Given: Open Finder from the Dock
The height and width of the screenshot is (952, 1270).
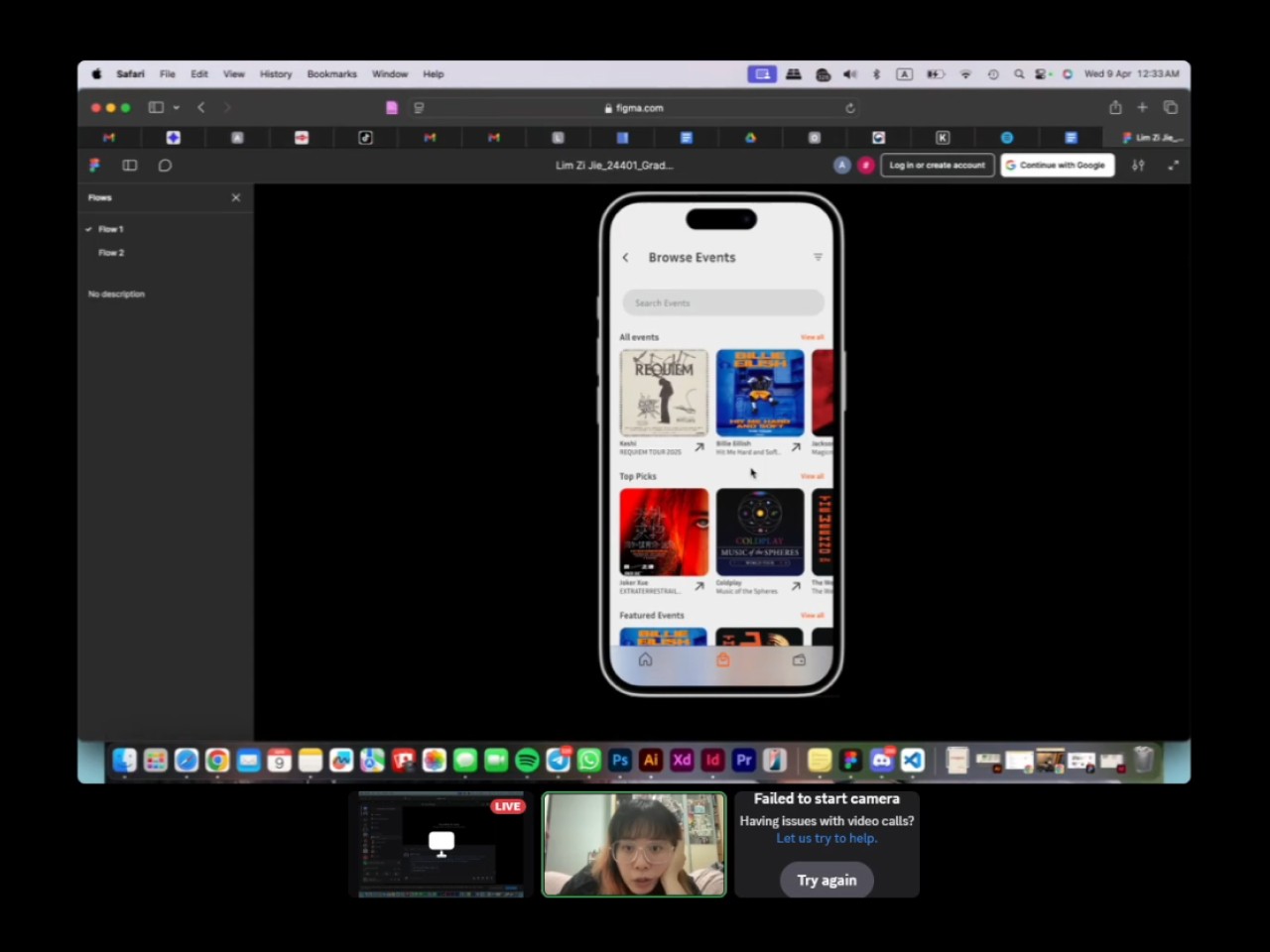Looking at the screenshot, I should coord(124,761).
